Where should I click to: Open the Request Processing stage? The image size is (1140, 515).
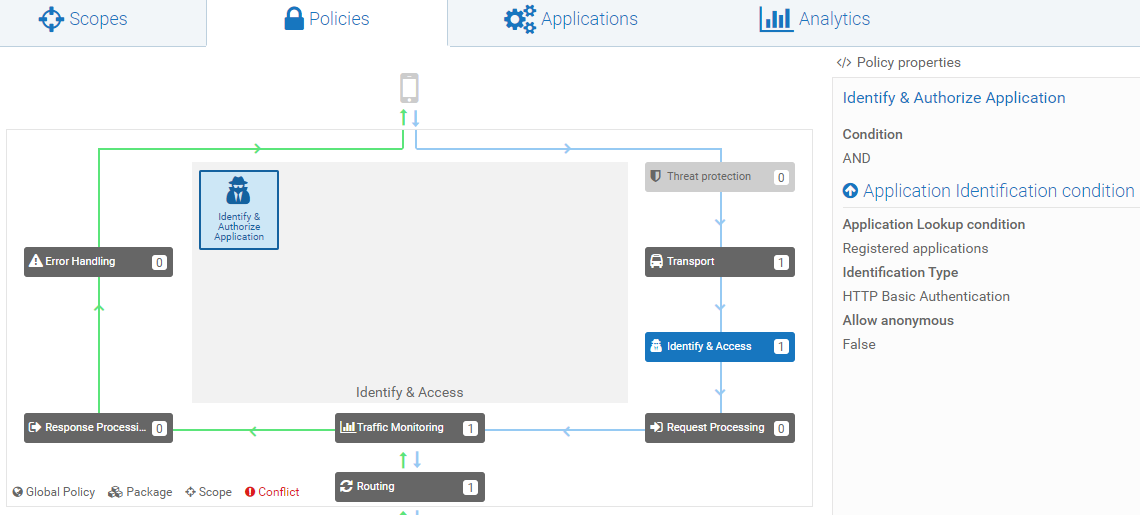pos(720,428)
